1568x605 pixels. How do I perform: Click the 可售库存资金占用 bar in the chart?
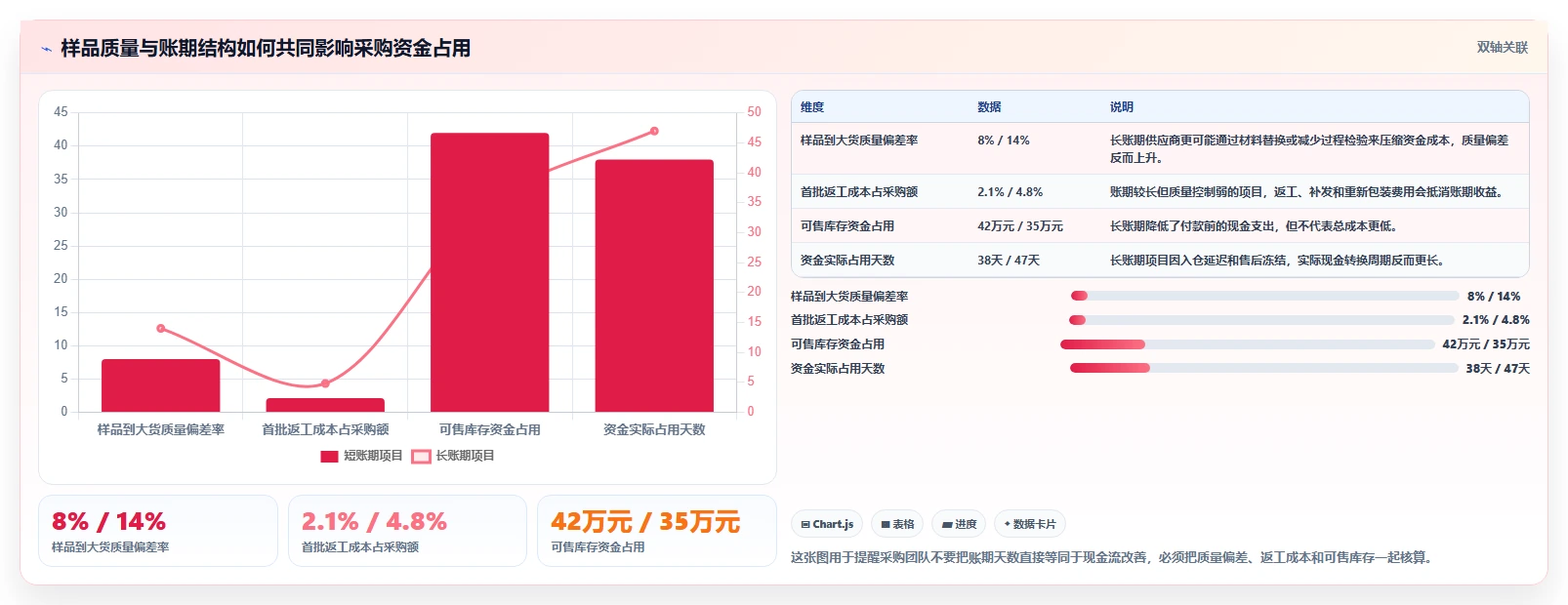490,272
